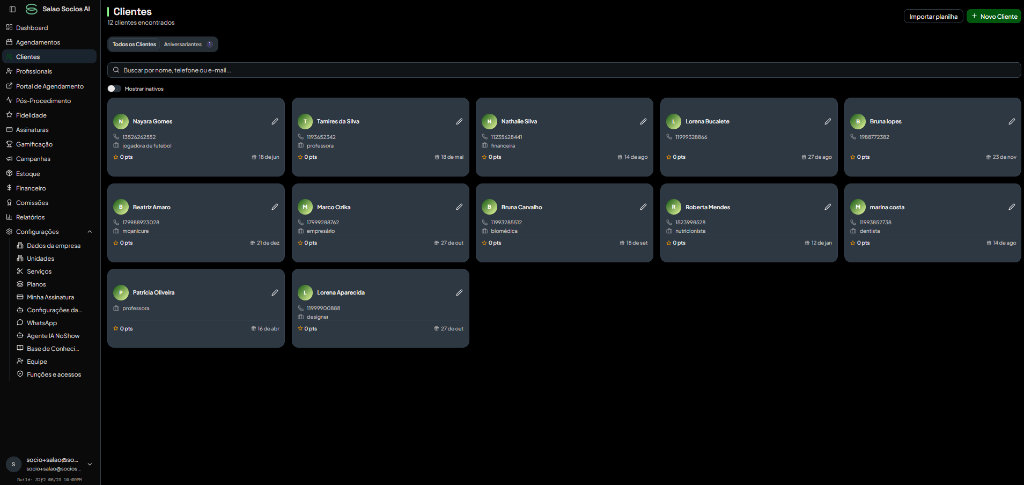Click the Comissões icon
The image size is (1024, 485).
(9, 203)
